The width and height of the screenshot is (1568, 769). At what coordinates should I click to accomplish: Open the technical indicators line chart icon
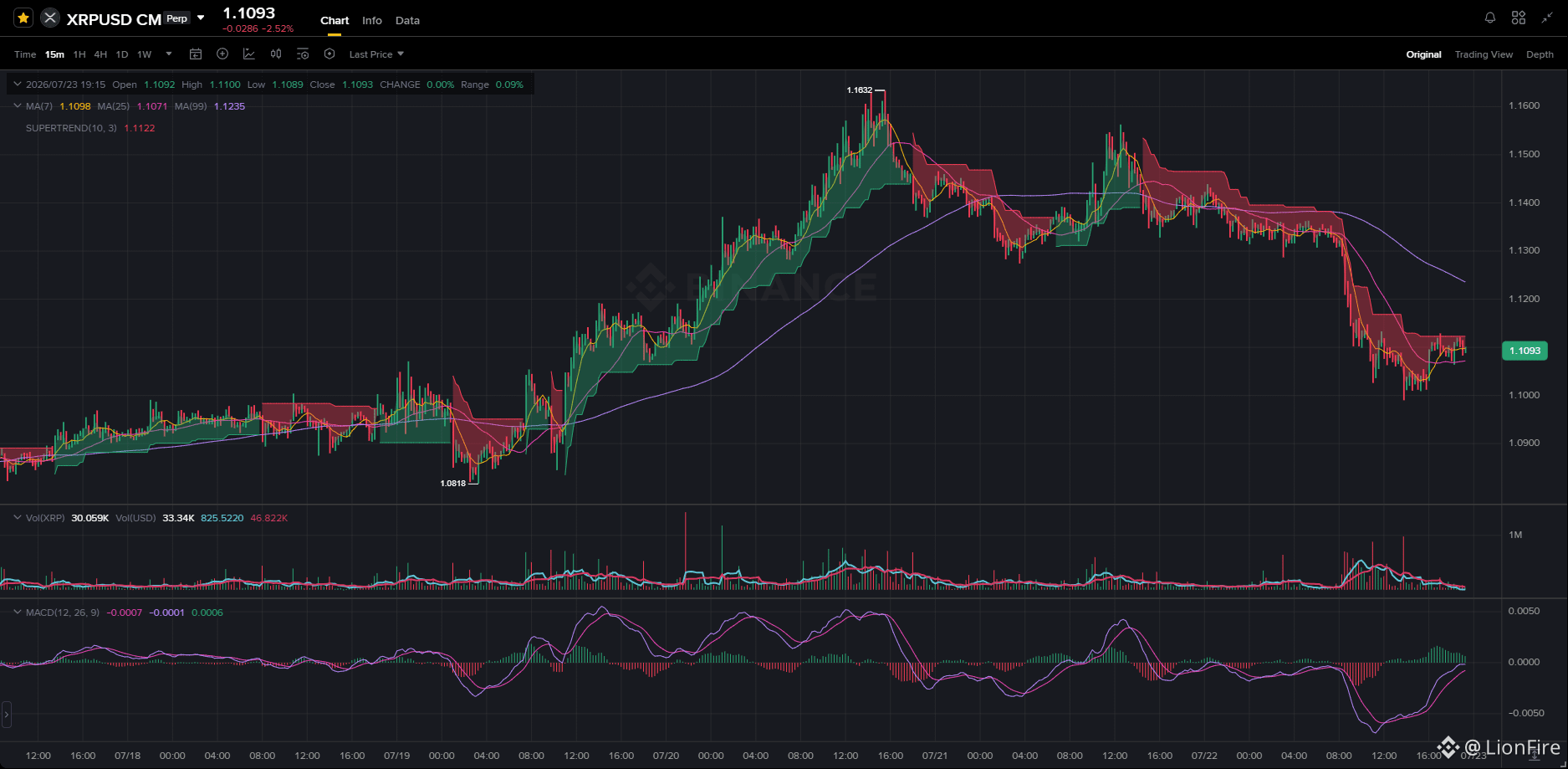point(249,54)
